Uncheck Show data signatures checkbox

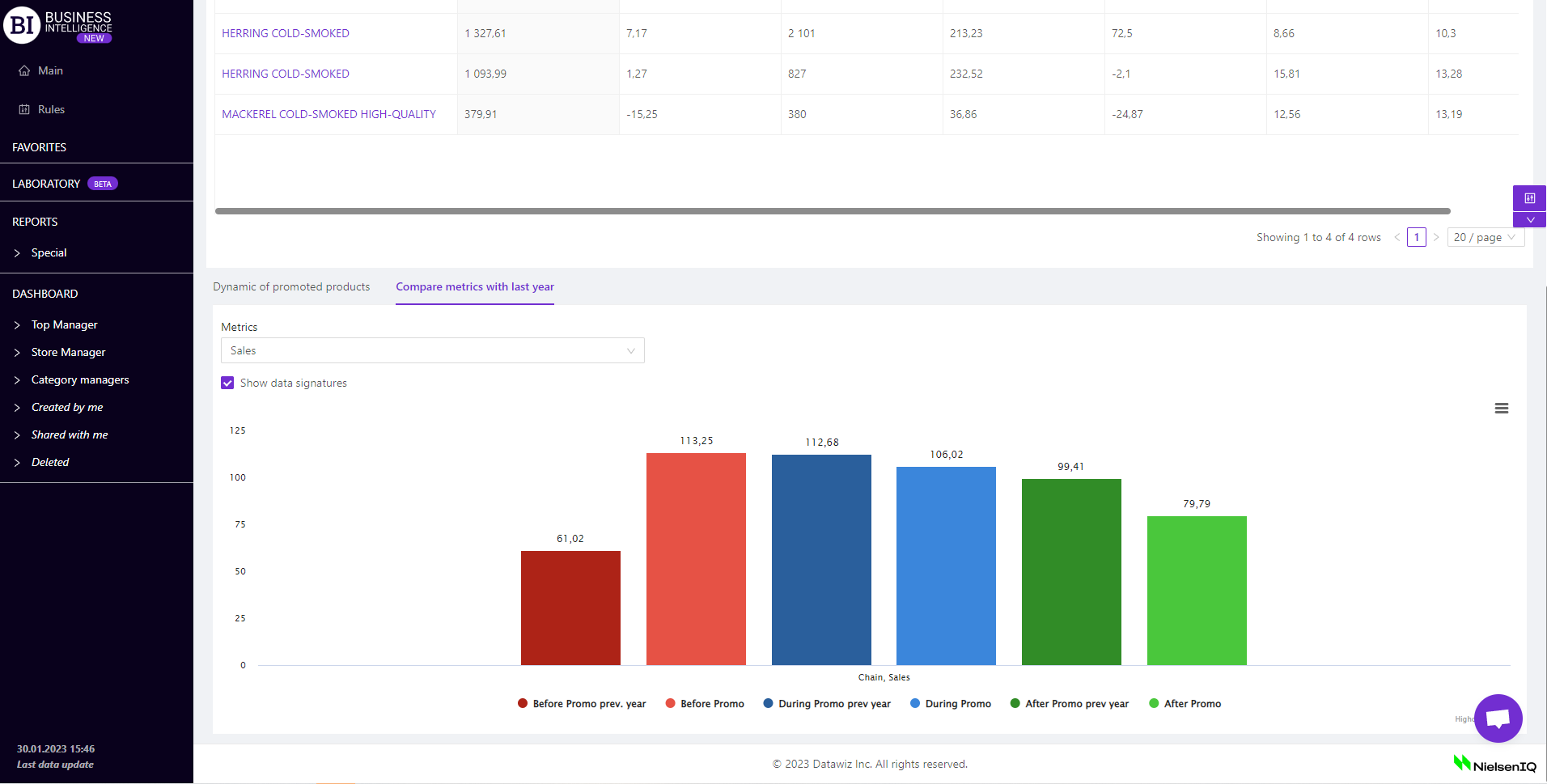click(x=227, y=383)
